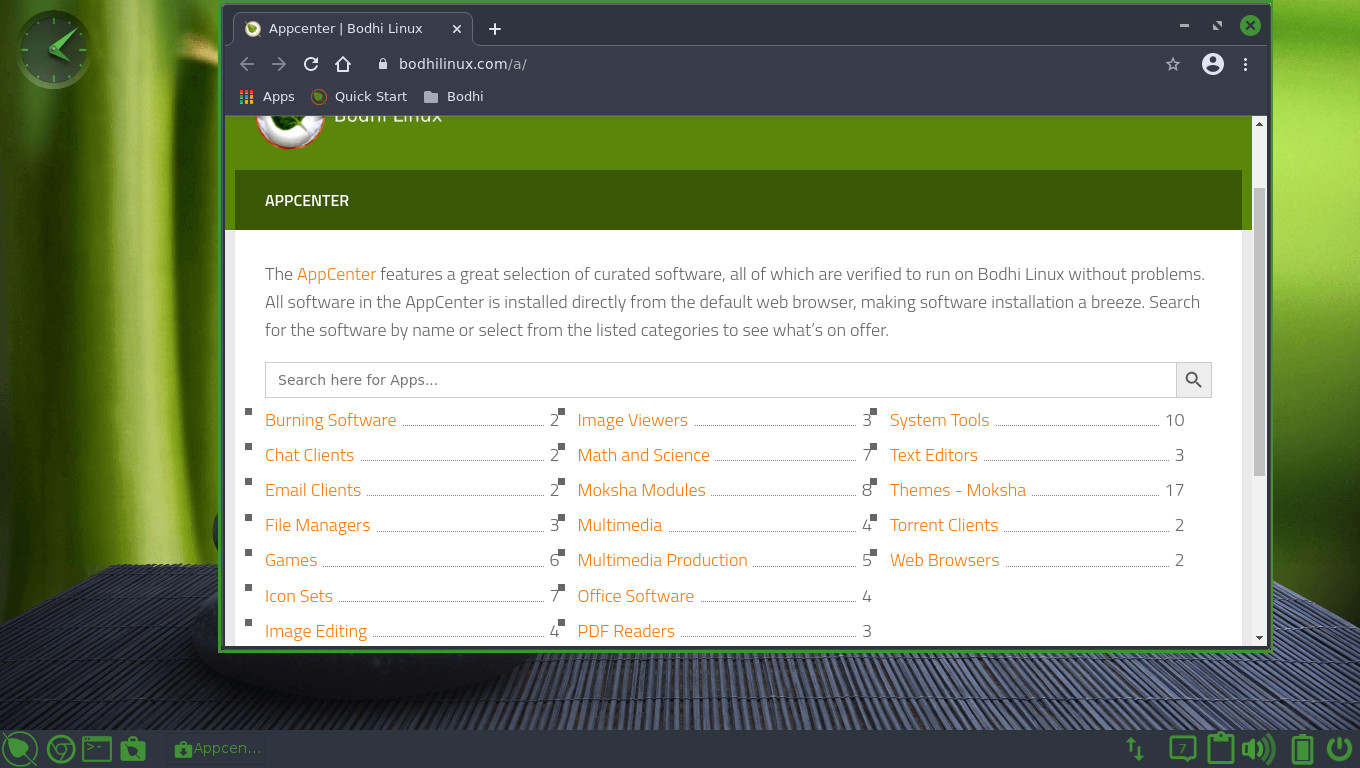Screen dimensions: 1360x768
Task: Click the APPCENTER page heading
Action: coord(307,201)
